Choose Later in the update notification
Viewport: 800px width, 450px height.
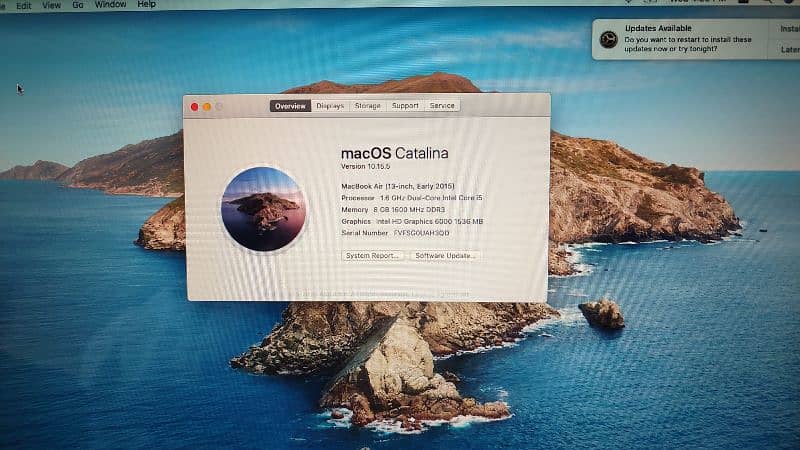pos(789,49)
